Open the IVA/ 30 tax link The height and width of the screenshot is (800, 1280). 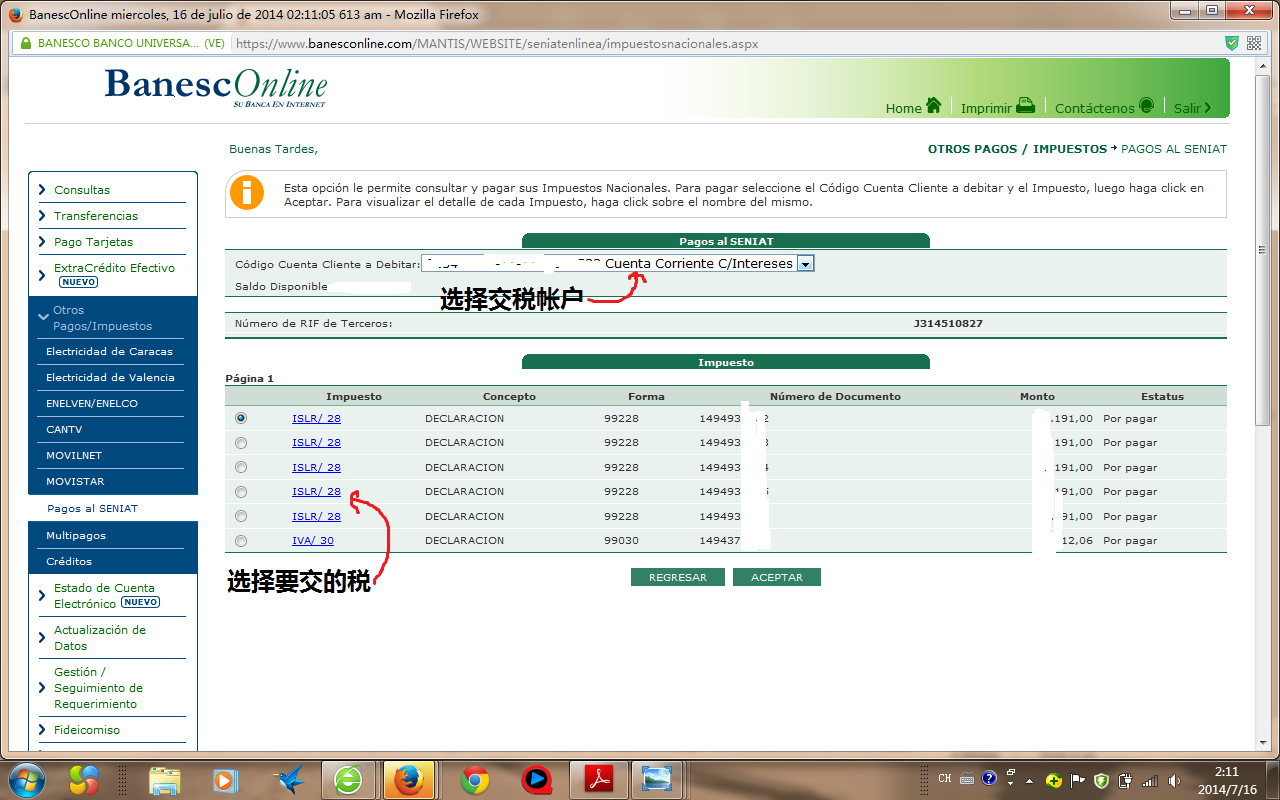click(313, 541)
